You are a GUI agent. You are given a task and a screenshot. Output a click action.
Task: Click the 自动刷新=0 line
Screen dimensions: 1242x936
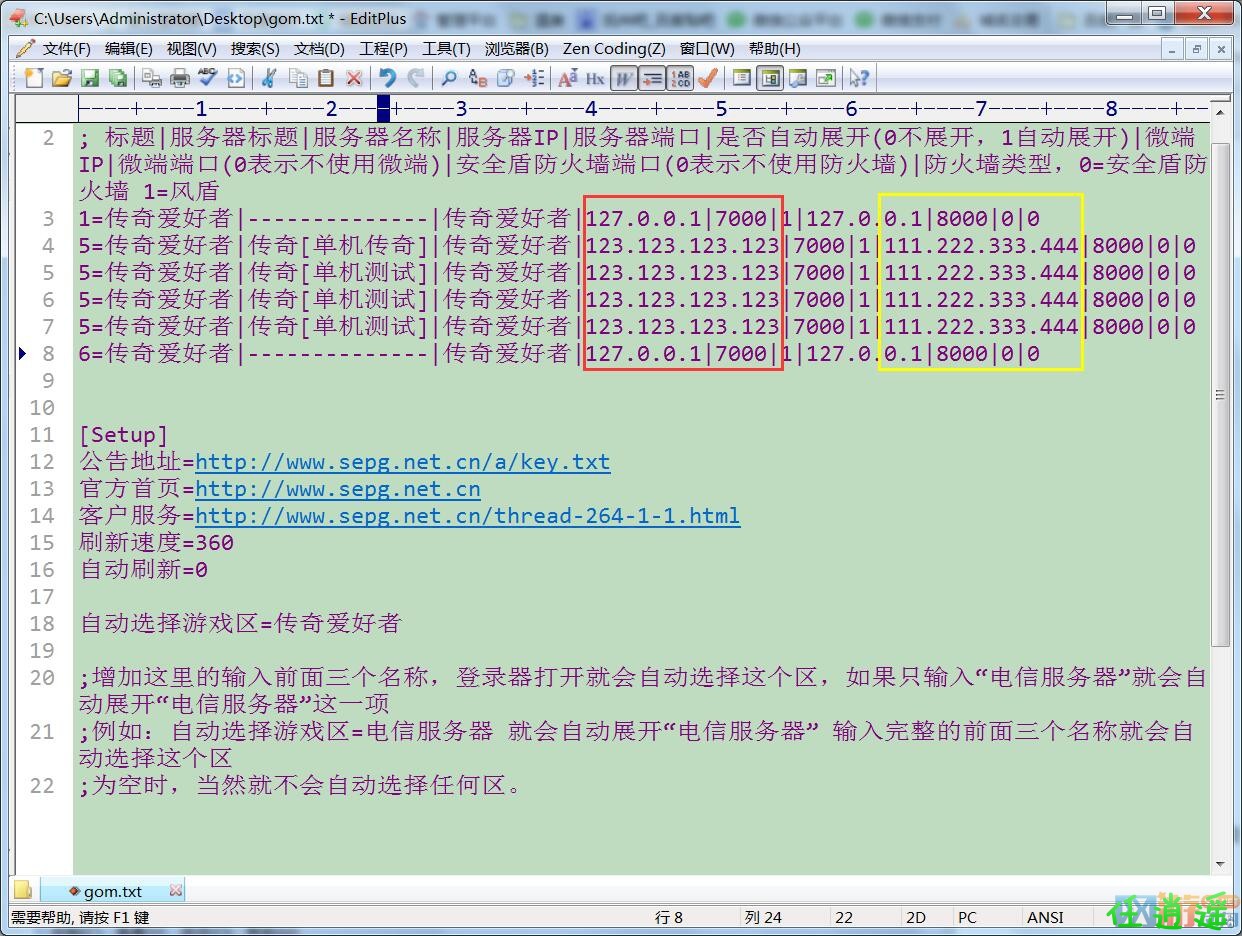coord(143,570)
